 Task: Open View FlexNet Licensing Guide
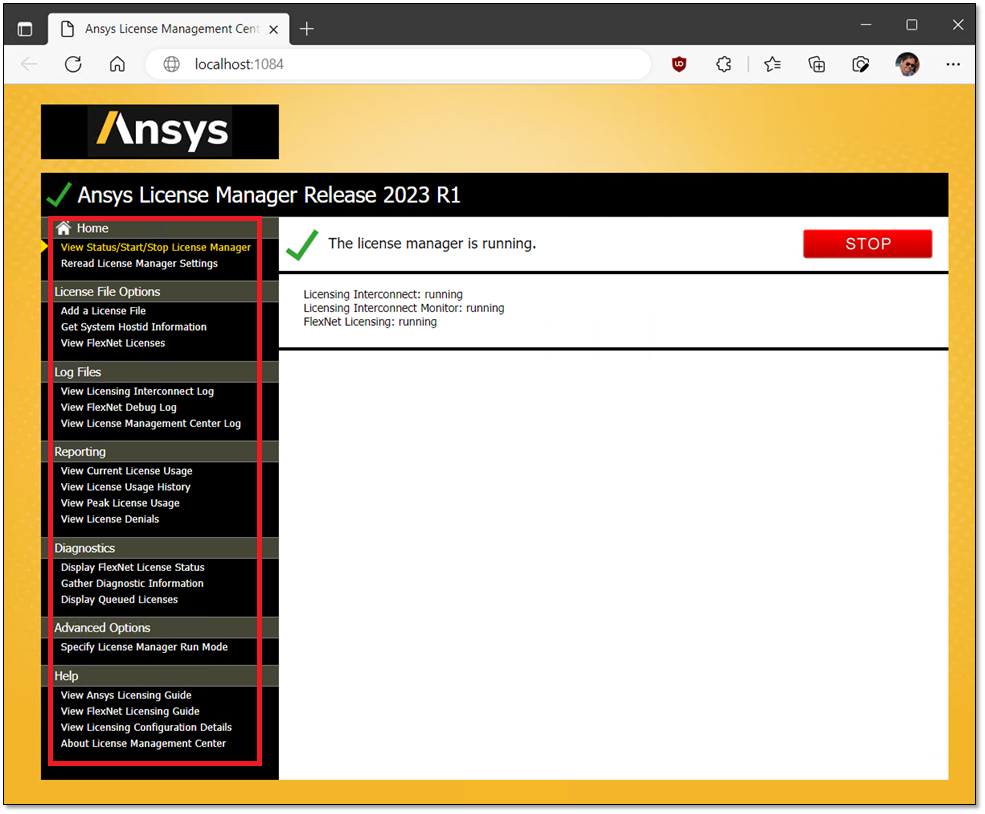tap(130, 712)
